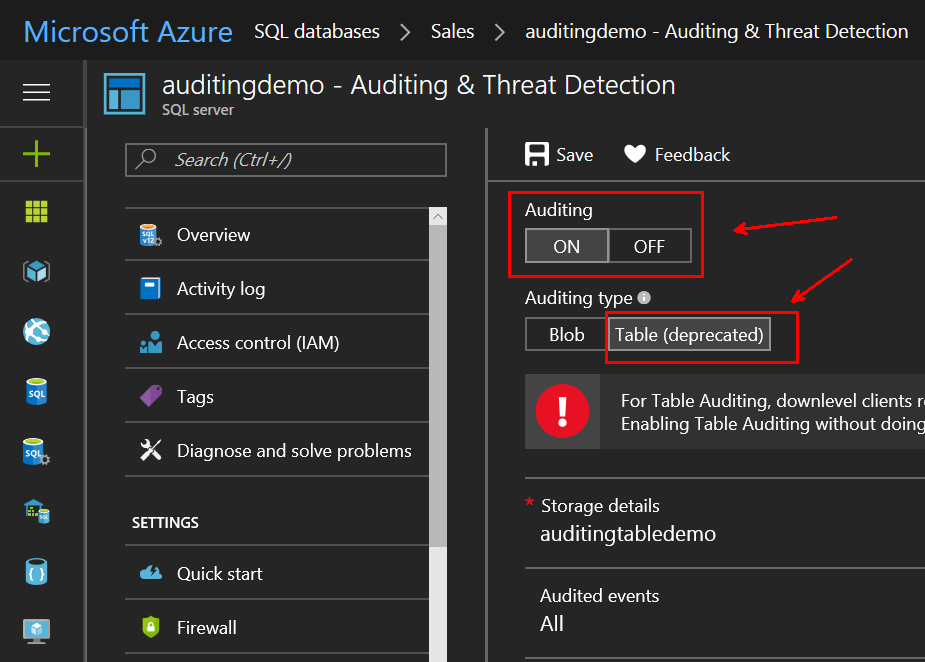Viewport: 925px width, 662px height.
Task: Focus the Search (Ctrl+/) field
Action: point(286,159)
